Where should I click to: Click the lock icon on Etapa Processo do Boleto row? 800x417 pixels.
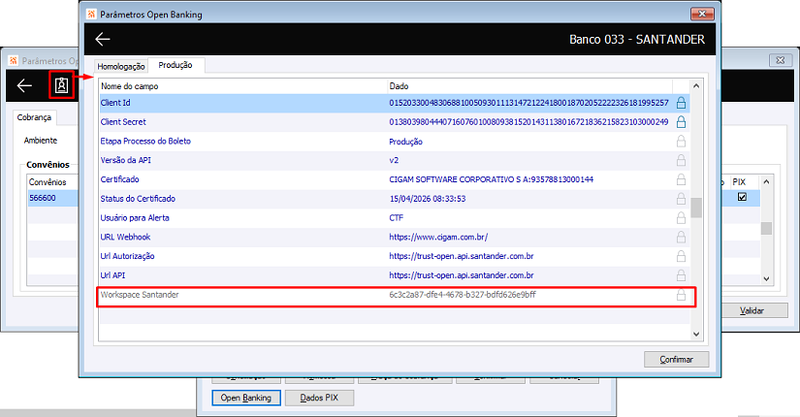click(x=681, y=141)
